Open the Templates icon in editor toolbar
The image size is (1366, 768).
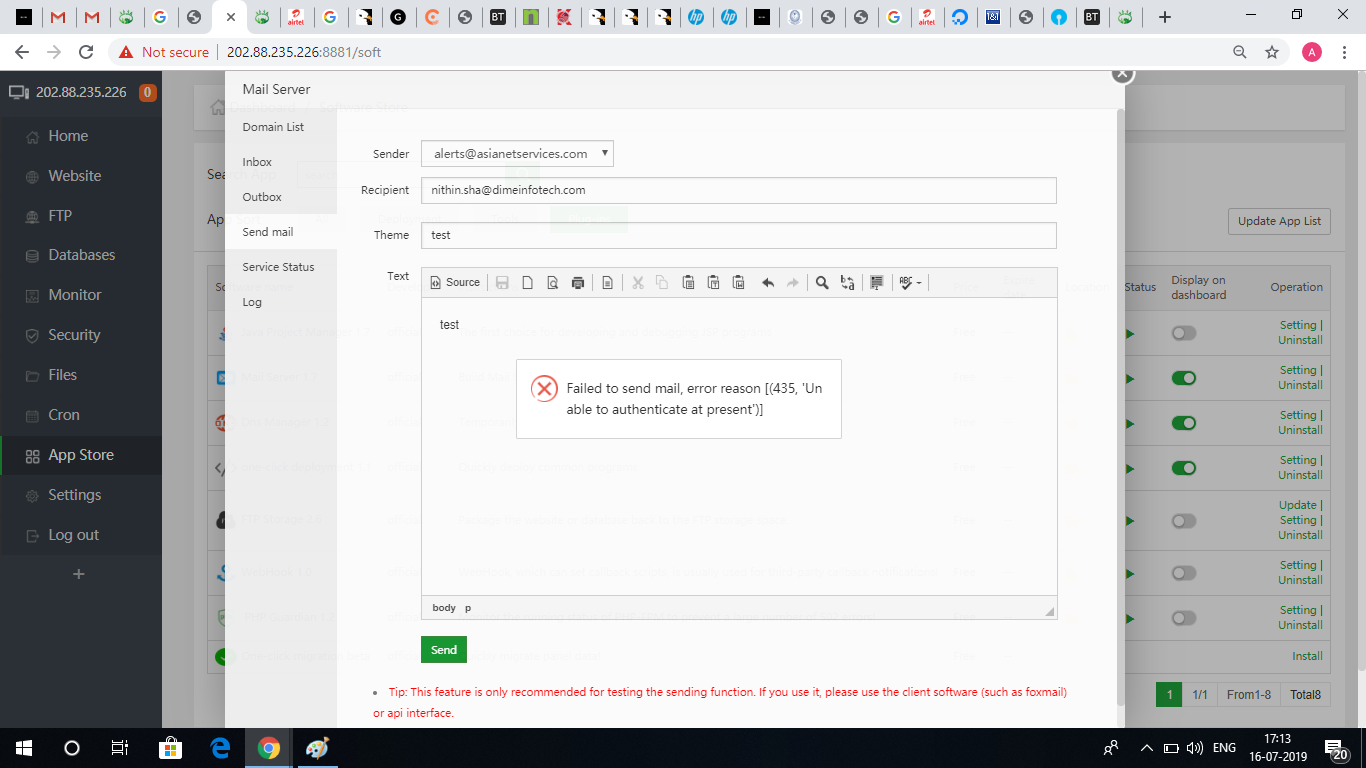[x=607, y=283]
